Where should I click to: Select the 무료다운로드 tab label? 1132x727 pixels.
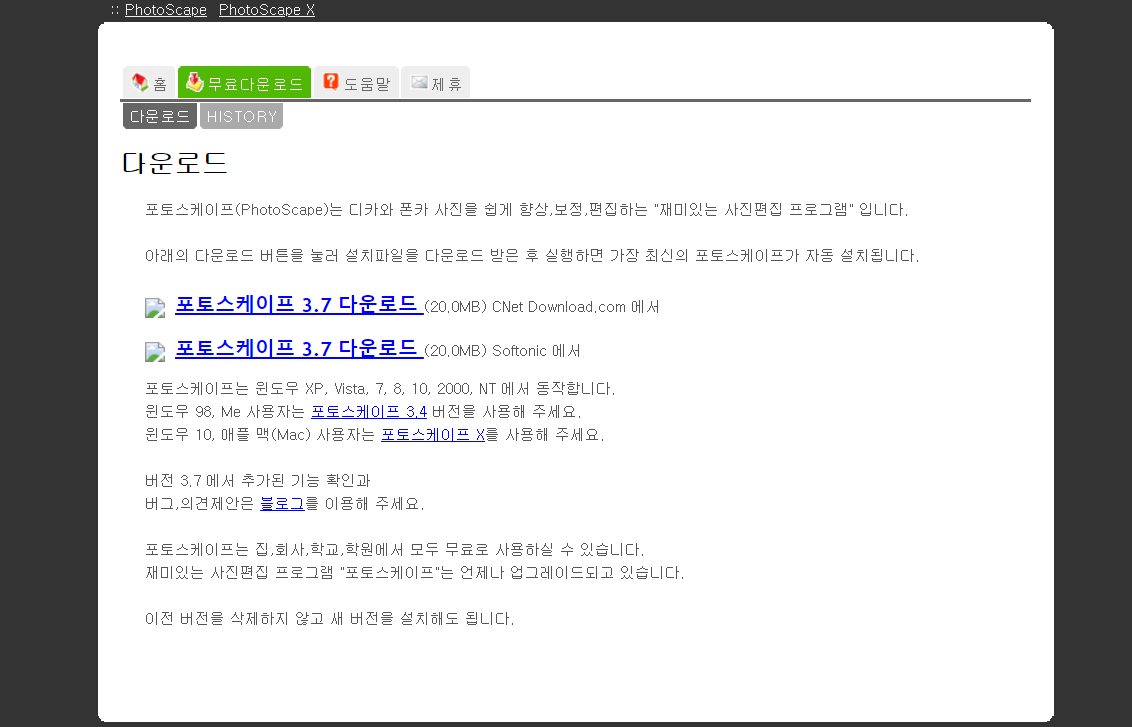coord(256,84)
